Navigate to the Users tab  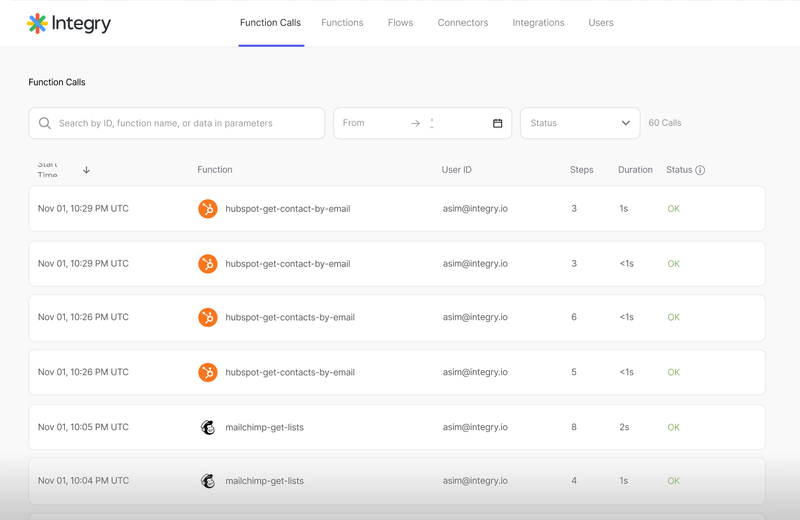click(x=601, y=23)
